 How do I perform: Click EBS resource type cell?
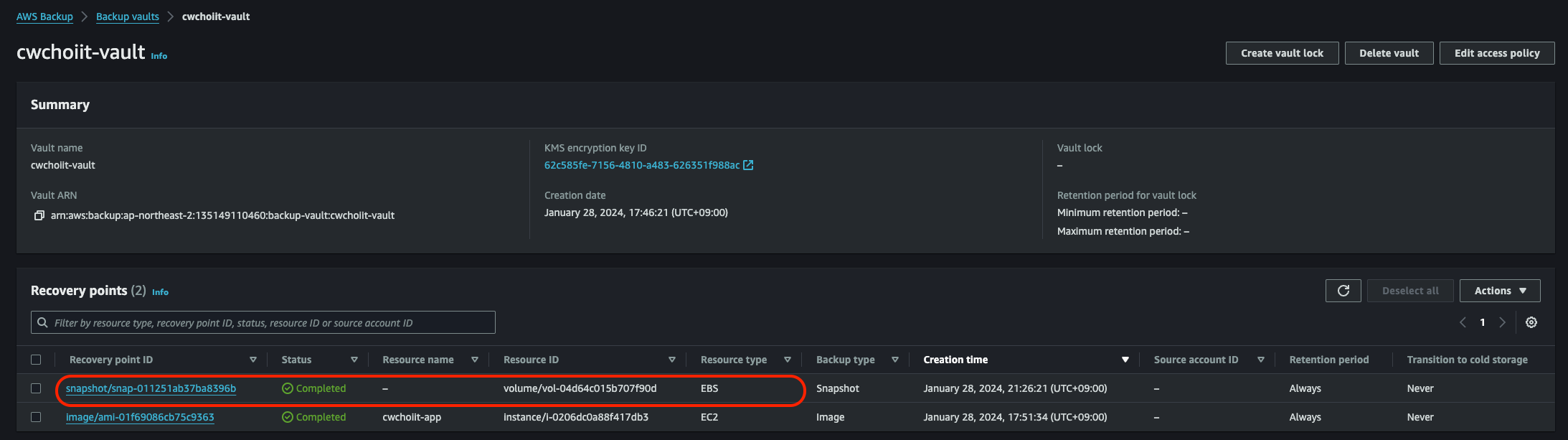tap(709, 388)
